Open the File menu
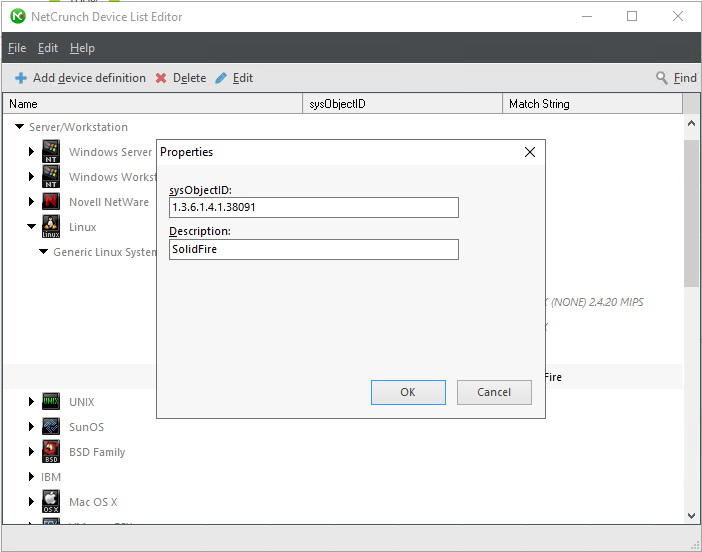 pos(17,48)
